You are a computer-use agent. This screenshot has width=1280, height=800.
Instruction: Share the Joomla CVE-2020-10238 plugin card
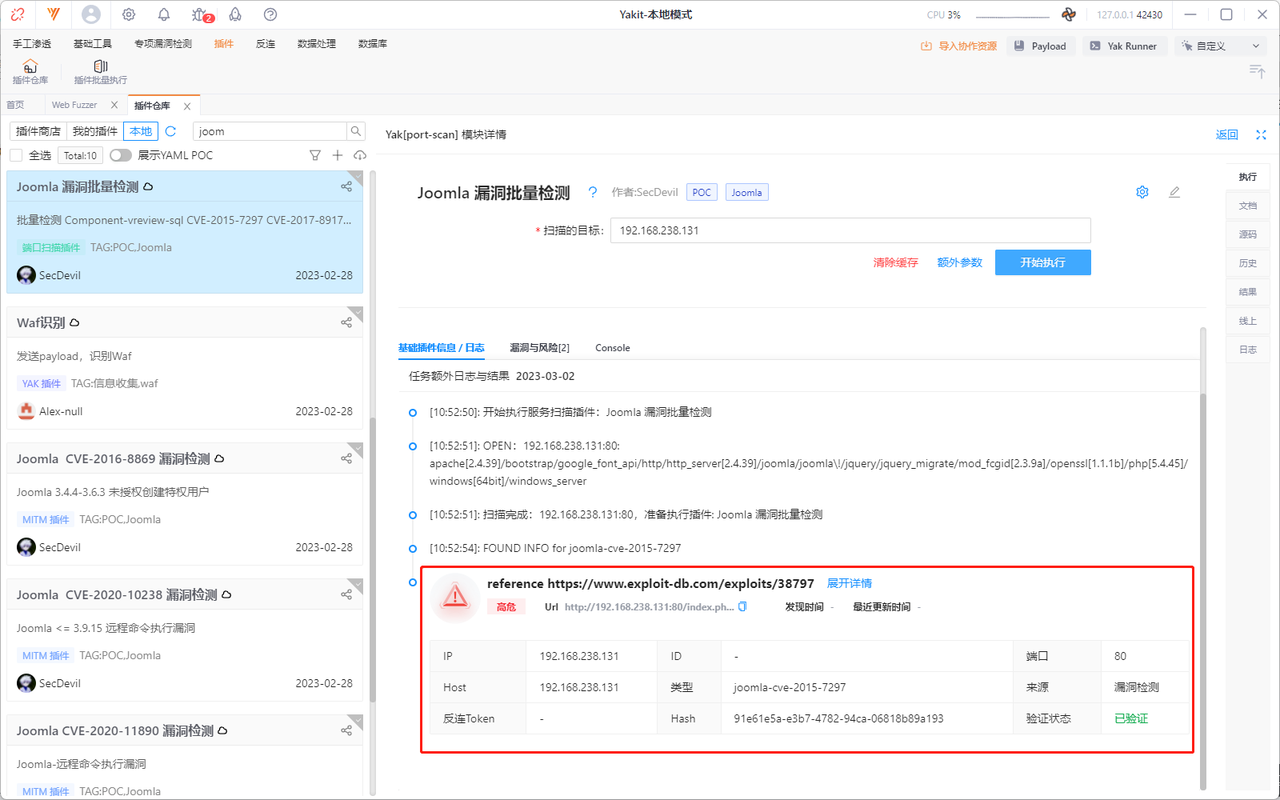pyautogui.click(x=346, y=595)
